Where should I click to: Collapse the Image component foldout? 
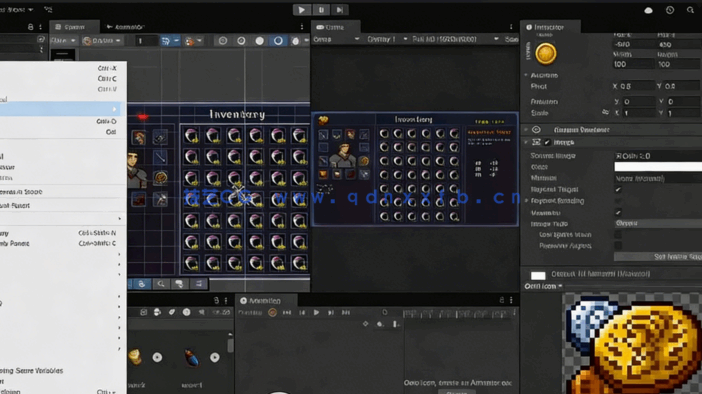[x=526, y=142]
